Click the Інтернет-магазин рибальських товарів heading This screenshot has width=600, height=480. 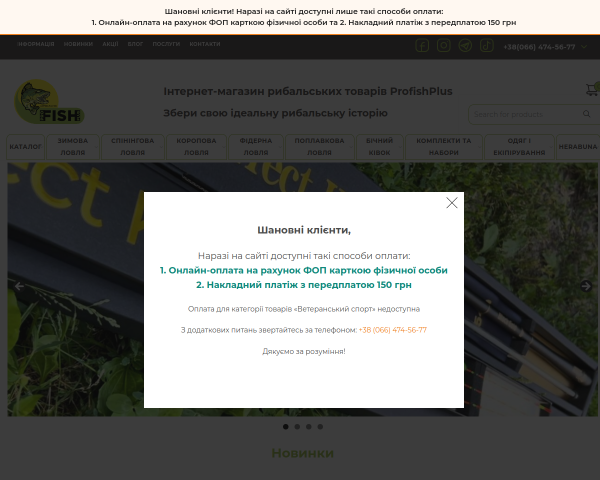point(308,91)
